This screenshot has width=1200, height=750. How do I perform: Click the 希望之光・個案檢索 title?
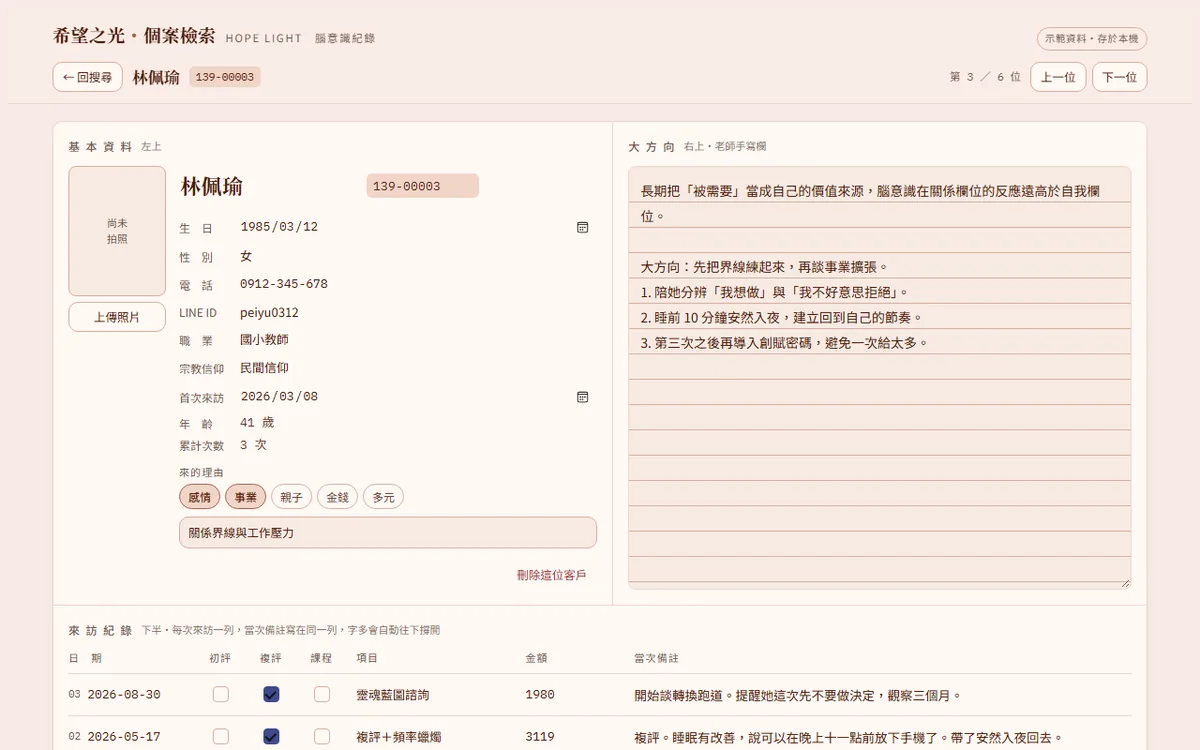[134, 36]
